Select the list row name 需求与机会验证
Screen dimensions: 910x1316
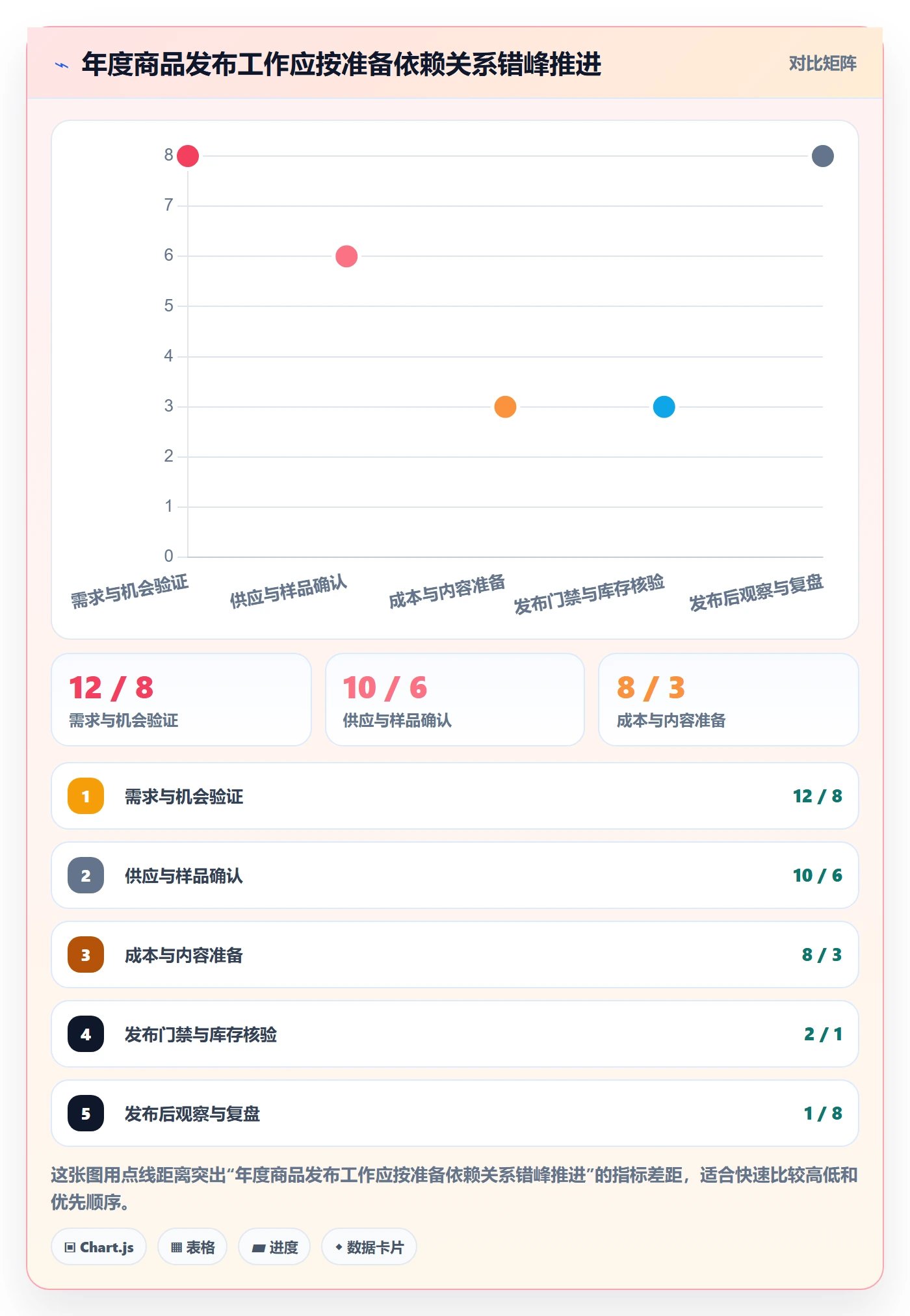pyautogui.click(x=184, y=796)
